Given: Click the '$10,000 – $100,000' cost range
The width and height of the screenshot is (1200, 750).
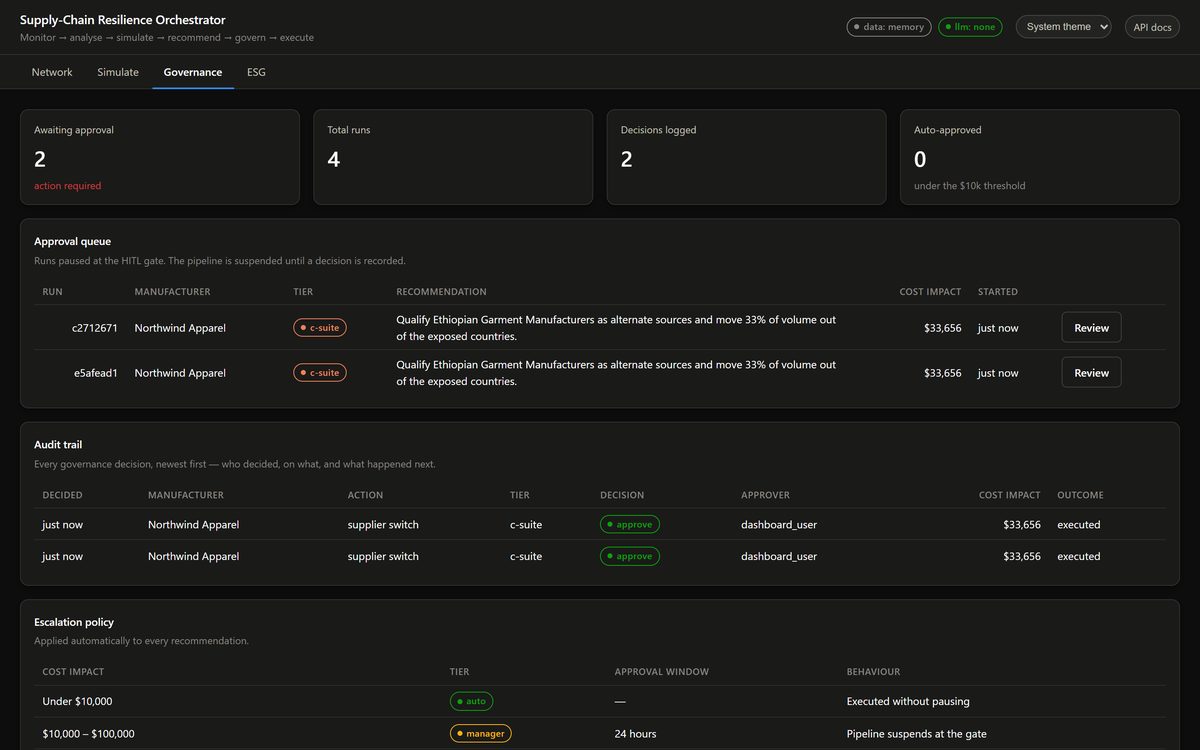Looking at the screenshot, I should (88, 734).
